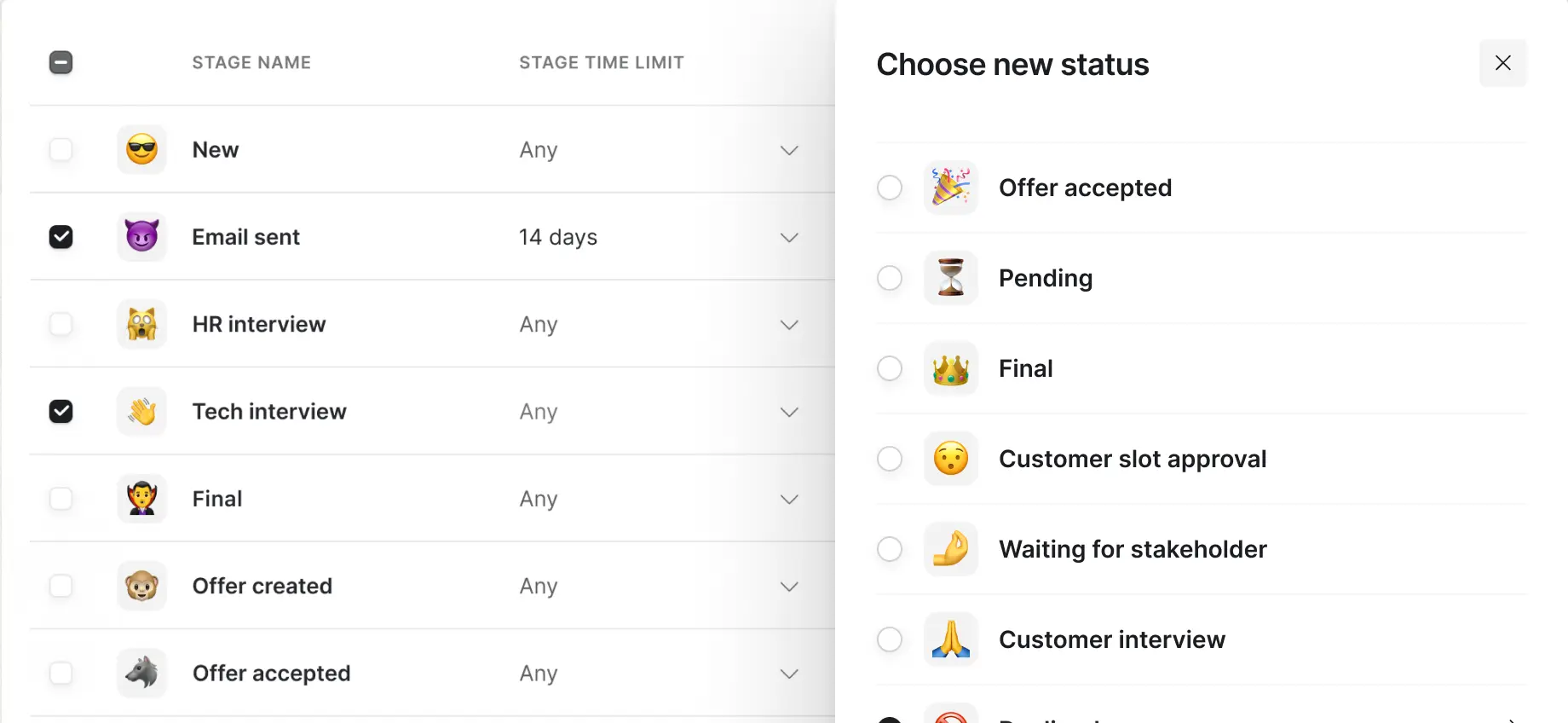
Task: Open the Final stage row dropdown arrow
Action: point(789,499)
